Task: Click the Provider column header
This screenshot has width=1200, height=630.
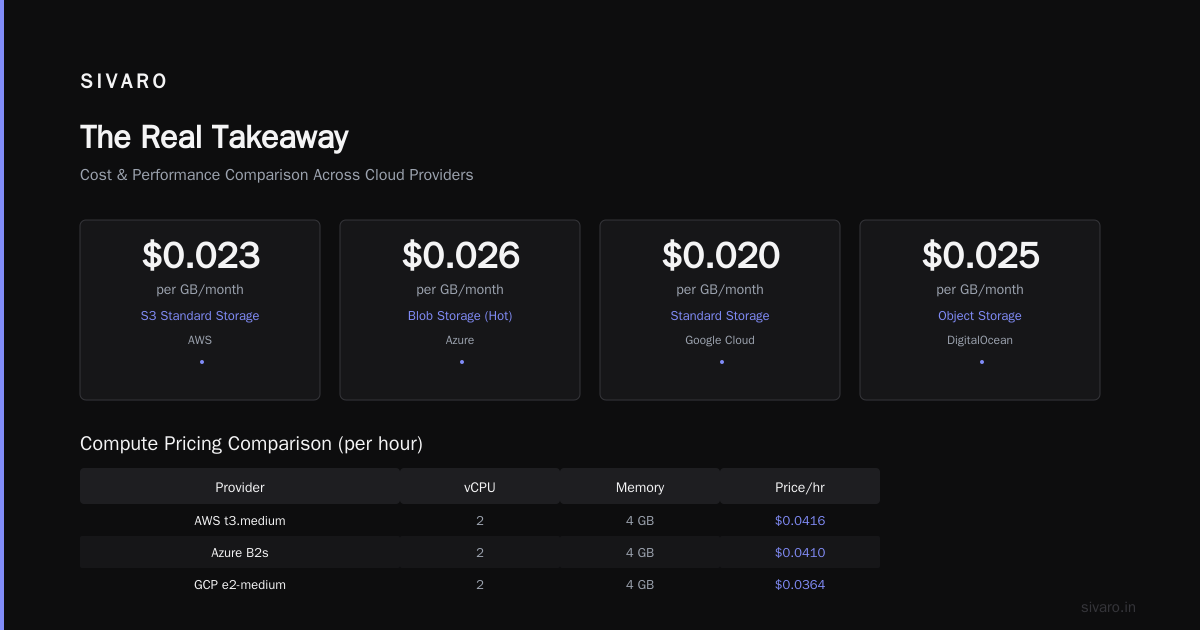Action: pyautogui.click(x=240, y=487)
